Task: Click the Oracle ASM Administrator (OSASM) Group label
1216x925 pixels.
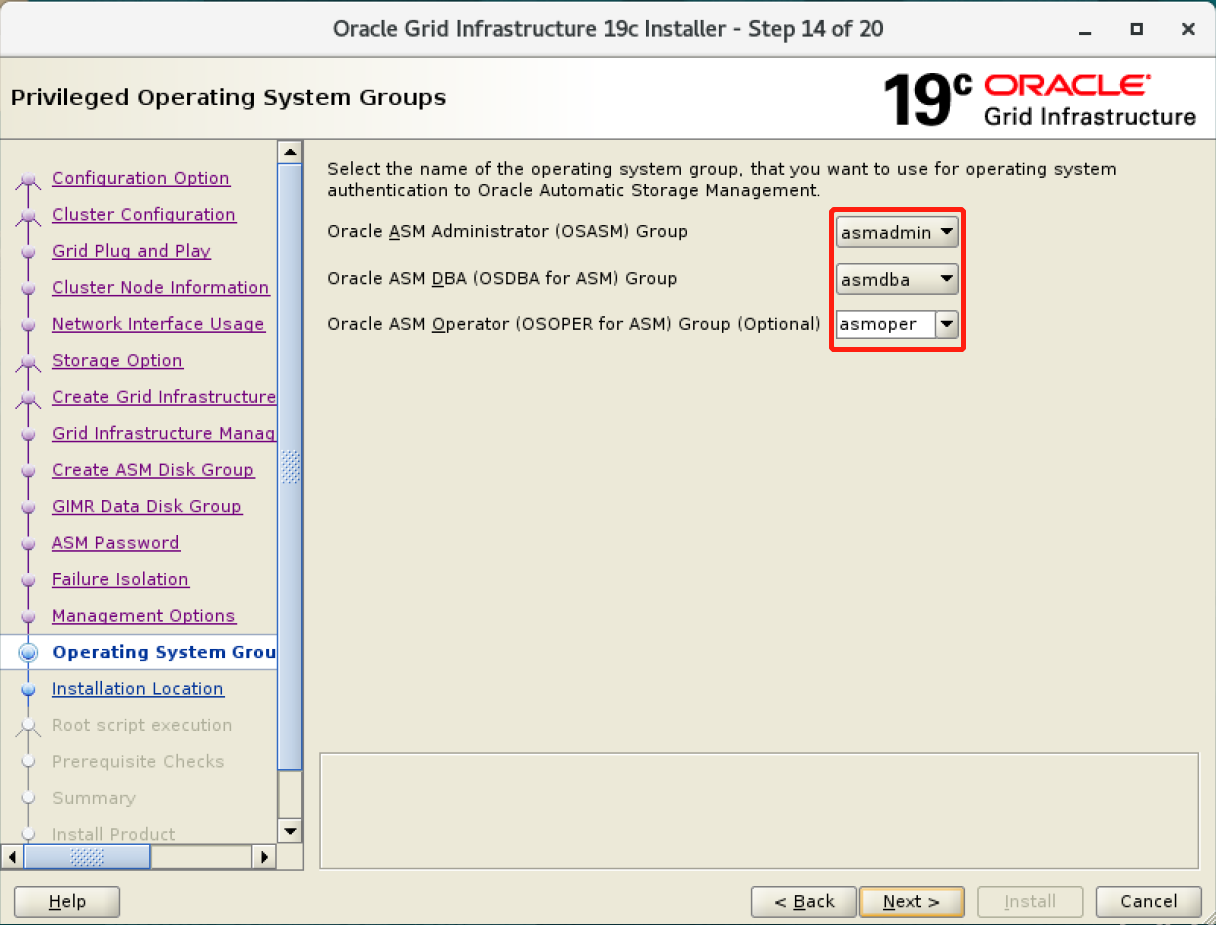Action: [508, 232]
